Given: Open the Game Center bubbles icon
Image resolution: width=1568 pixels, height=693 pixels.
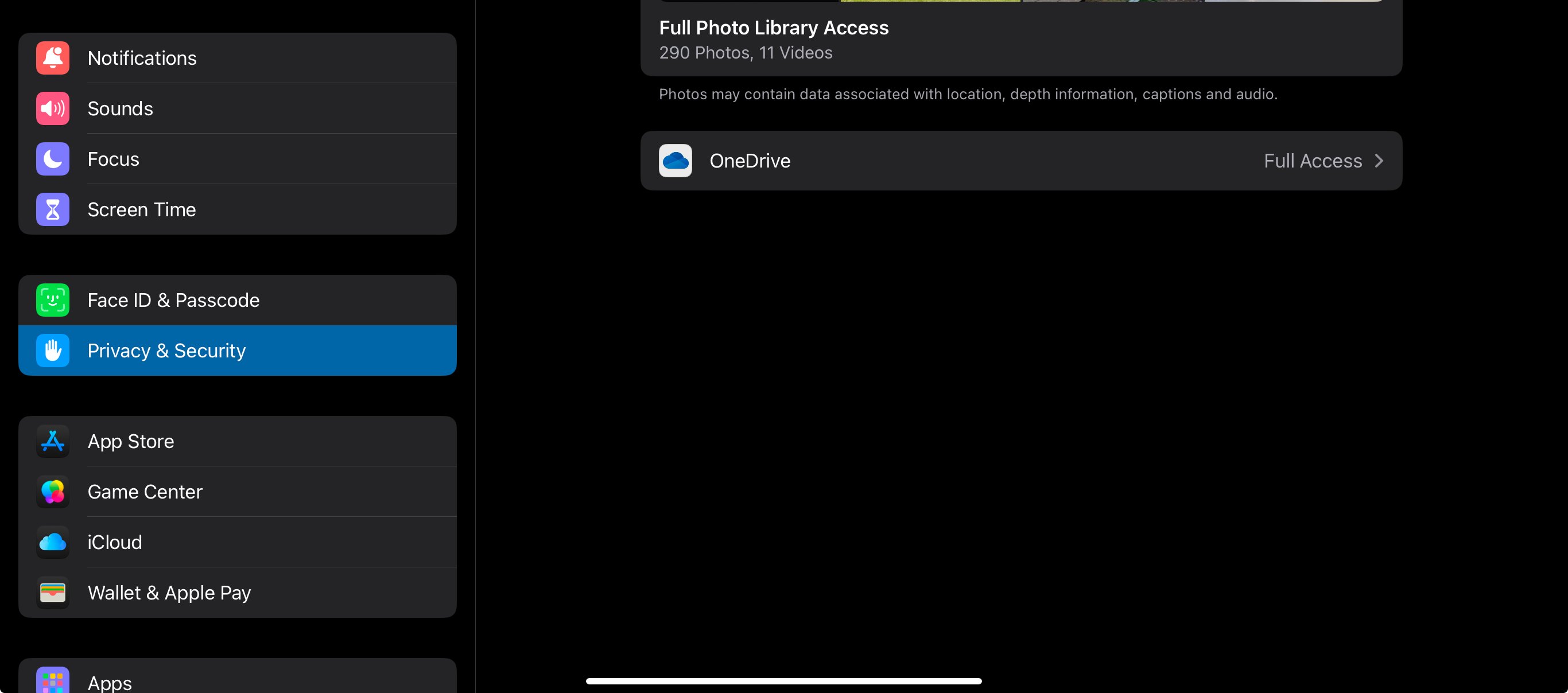Looking at the screenshot, I should coord(52,492).
